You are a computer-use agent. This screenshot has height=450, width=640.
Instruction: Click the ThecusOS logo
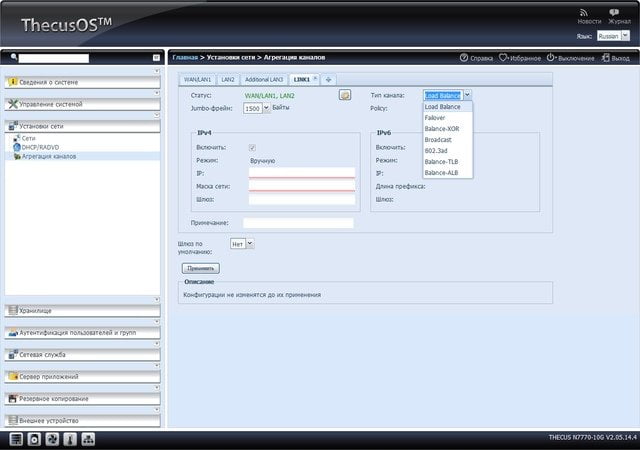point(66,25)
